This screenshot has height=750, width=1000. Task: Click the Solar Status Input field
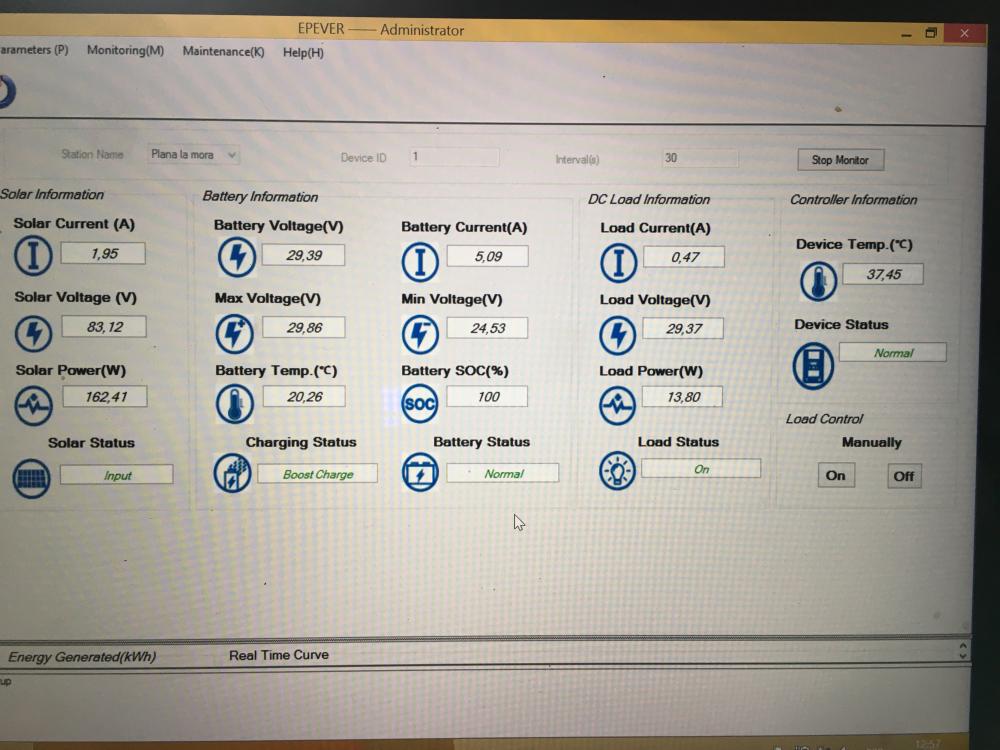[117, 474]
